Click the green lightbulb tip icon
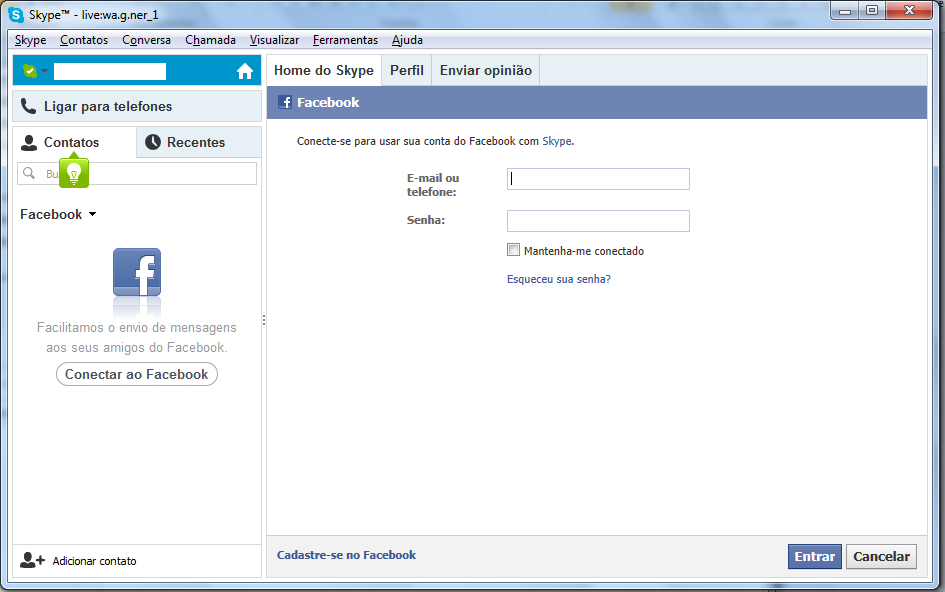 (74, 174)
